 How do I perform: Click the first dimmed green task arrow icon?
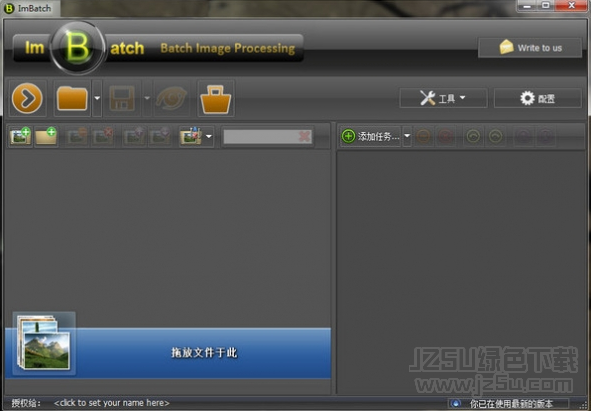click(473, 136)
